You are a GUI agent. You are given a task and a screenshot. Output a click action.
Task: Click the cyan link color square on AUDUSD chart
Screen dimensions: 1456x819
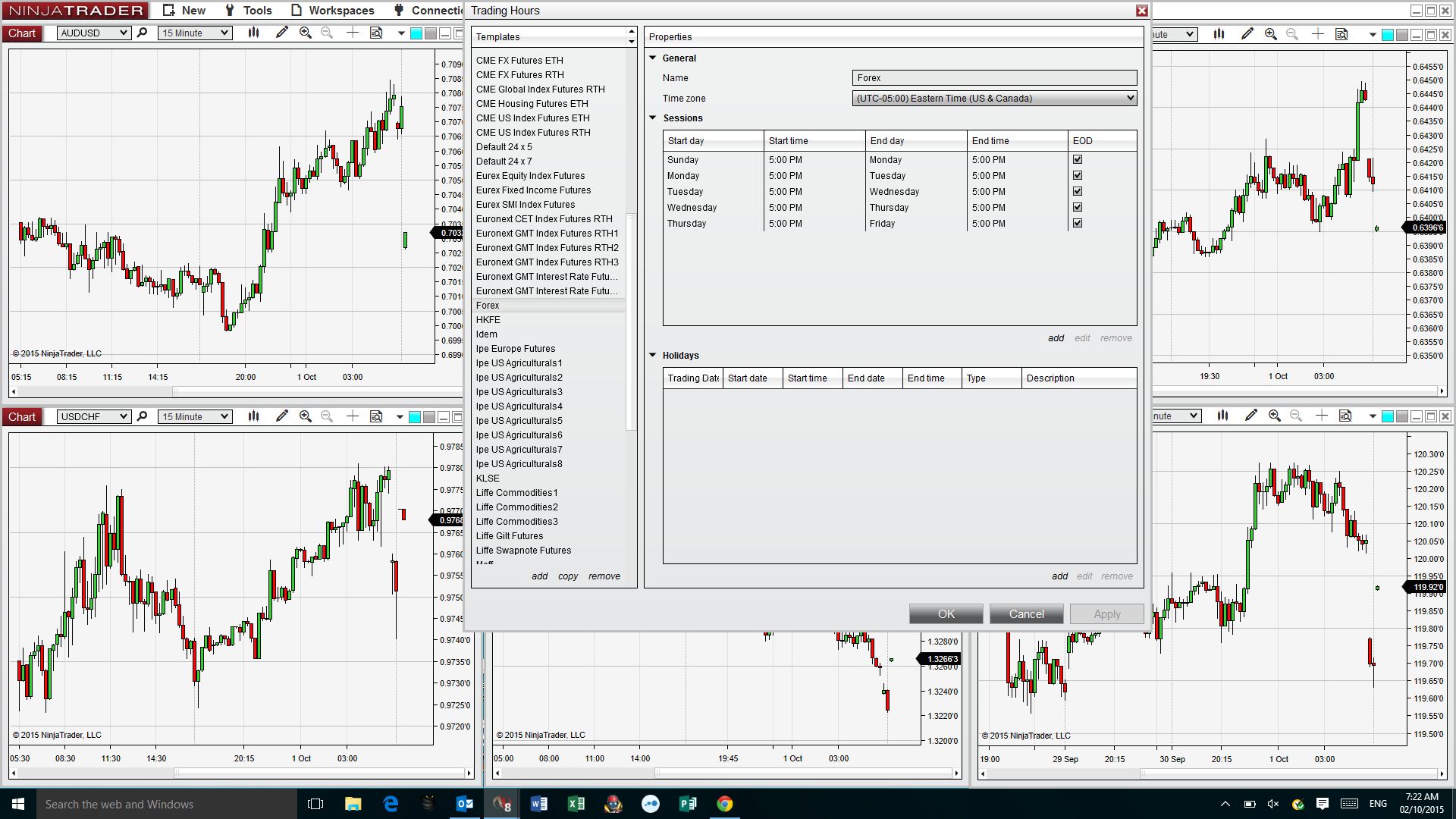point(416,33)
